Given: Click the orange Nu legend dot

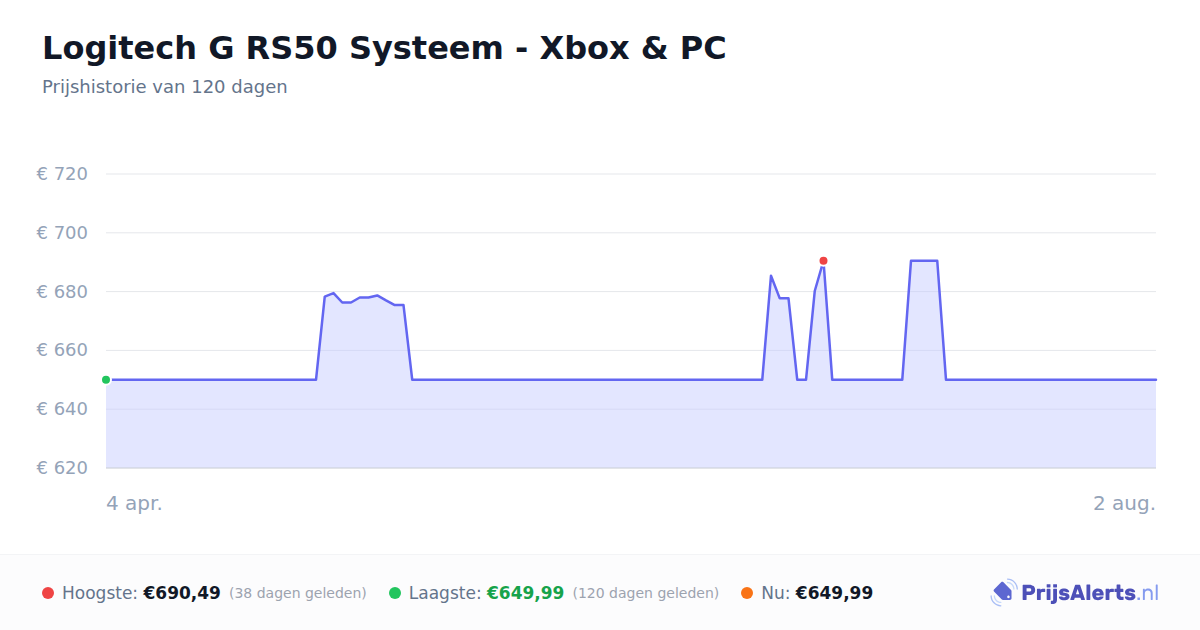Looking at the screenshot, I should [747, 593].
